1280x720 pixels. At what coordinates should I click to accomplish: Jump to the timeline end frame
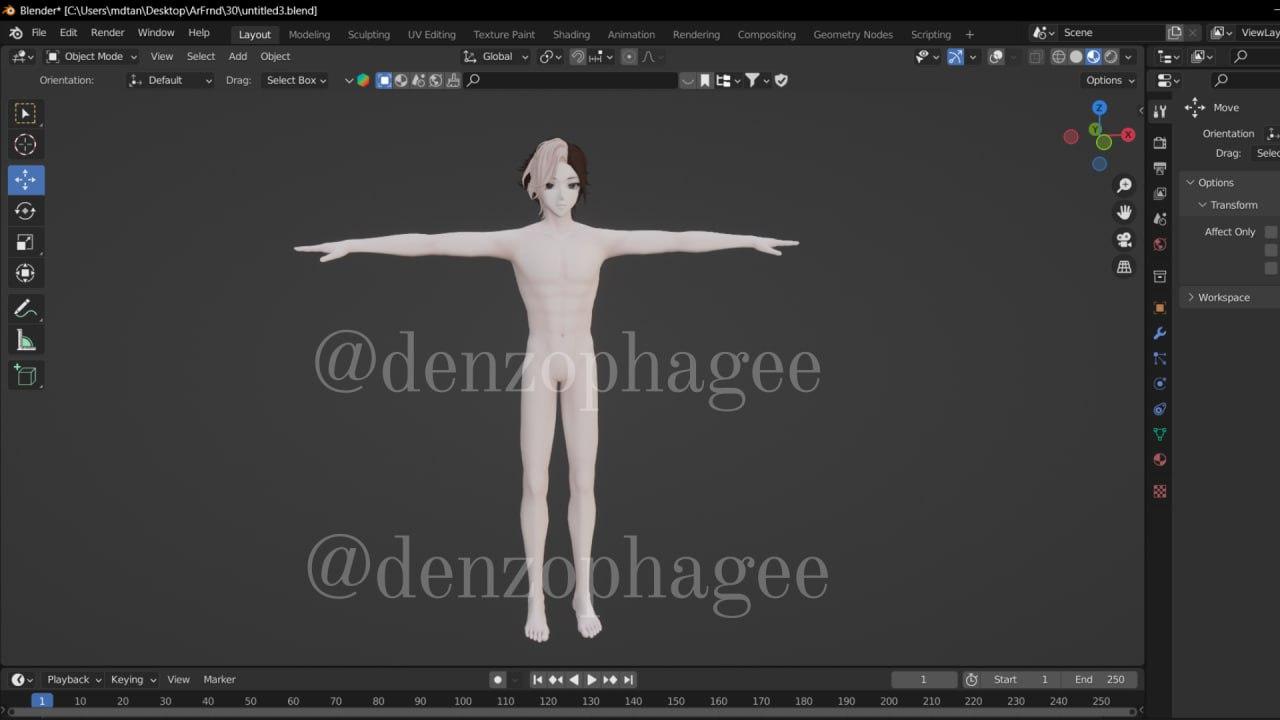628,680
